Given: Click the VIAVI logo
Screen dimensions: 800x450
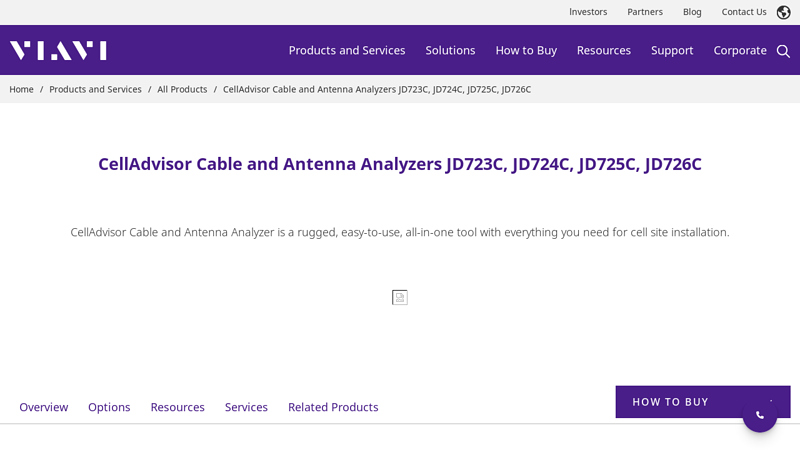Looking at the screenshot, I should 58,50.
